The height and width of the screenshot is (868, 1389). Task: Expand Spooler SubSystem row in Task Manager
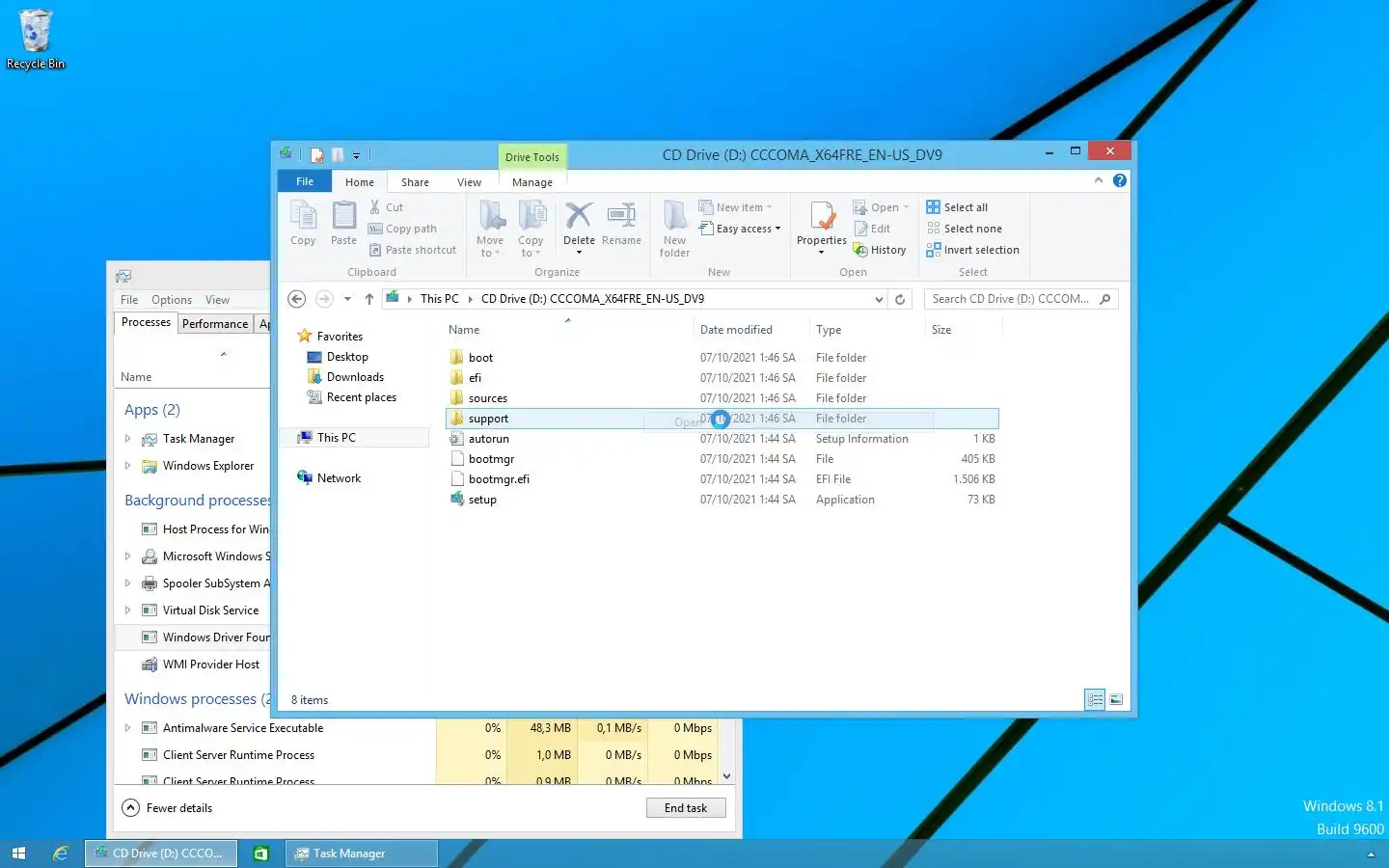click(127, 583)
